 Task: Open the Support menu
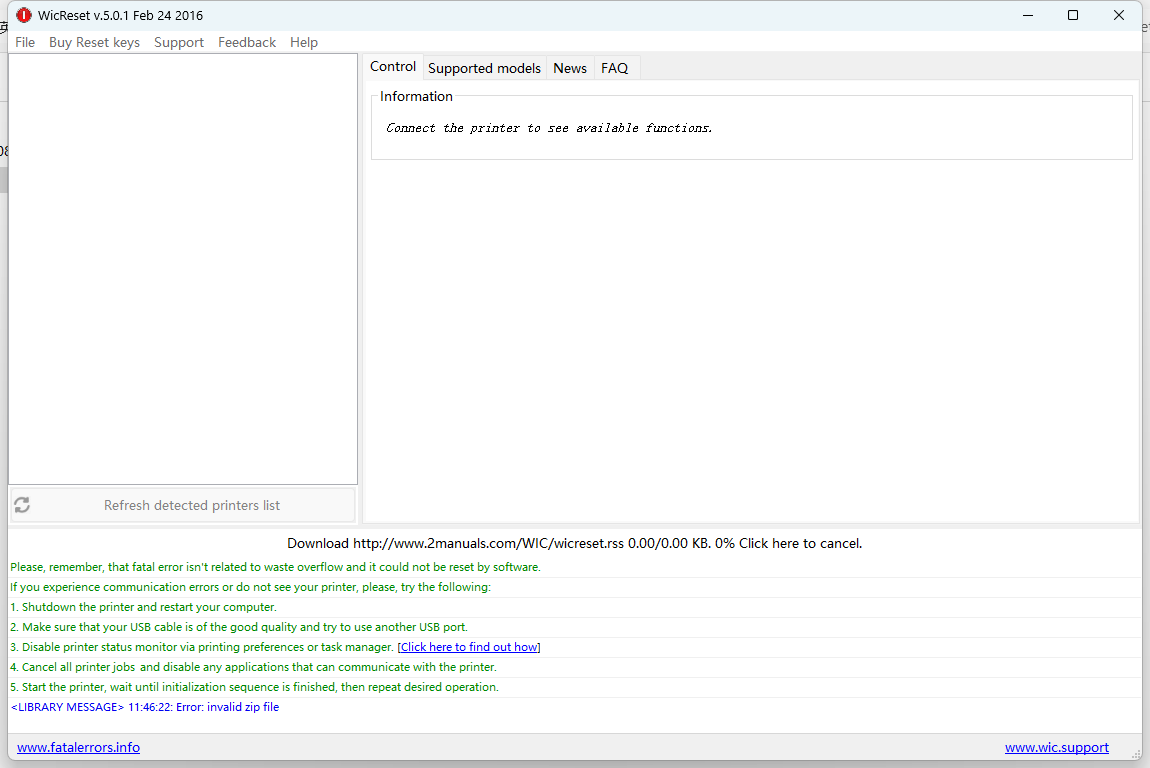[179, 42]
